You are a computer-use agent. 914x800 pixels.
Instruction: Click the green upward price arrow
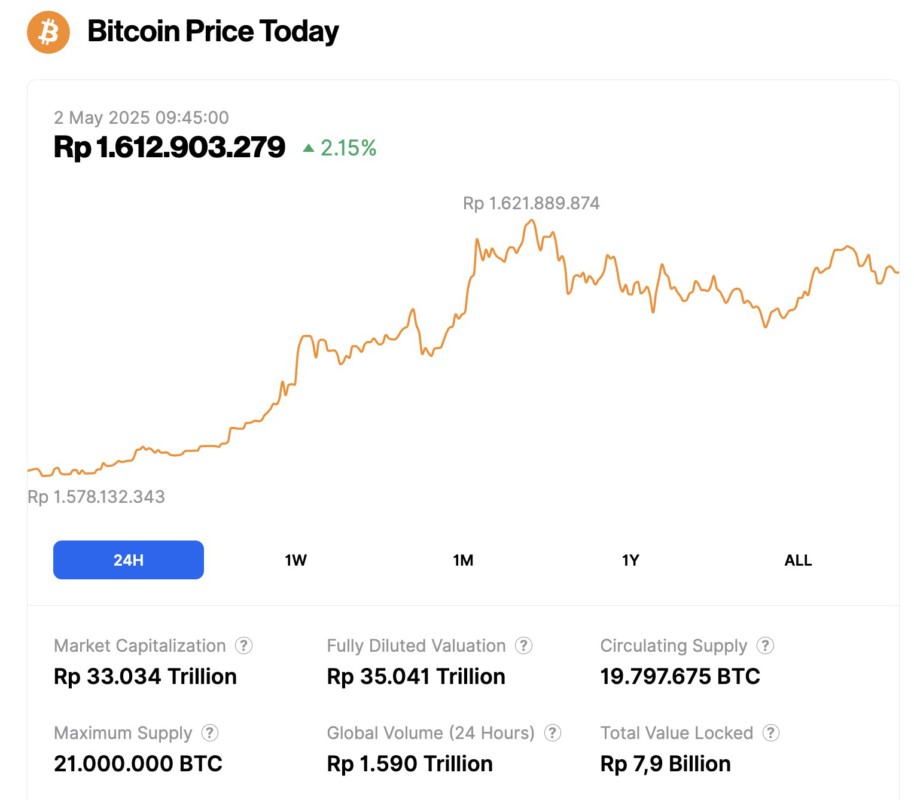point(311,146)
